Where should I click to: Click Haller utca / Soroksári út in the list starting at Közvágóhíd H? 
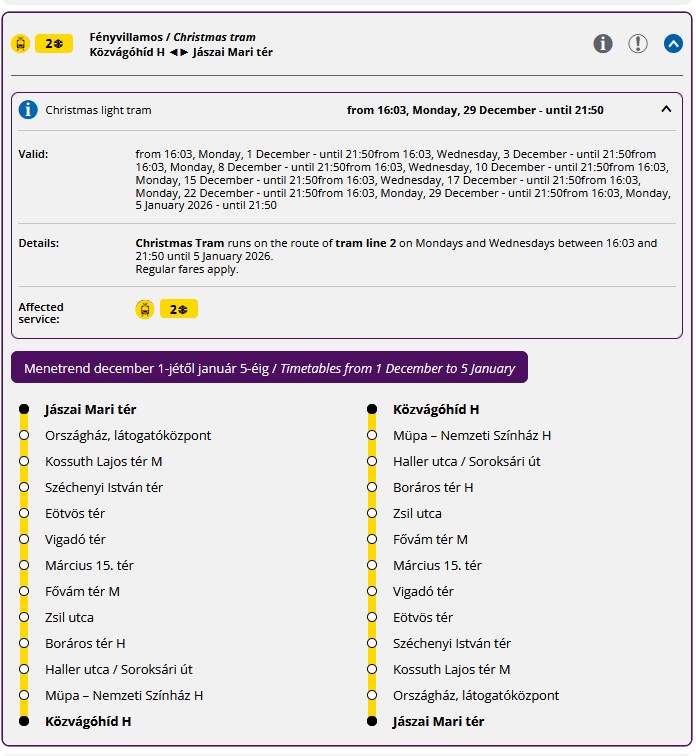click(x=467, y=461)
